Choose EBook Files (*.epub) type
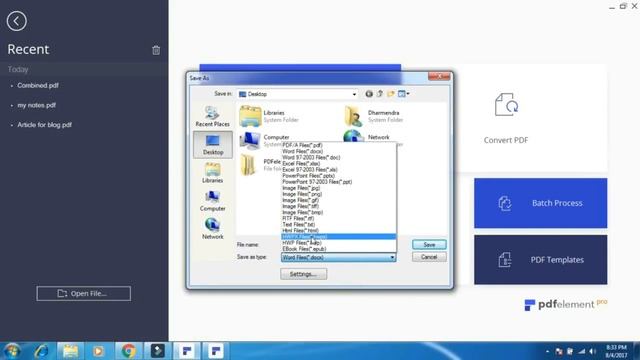This screenshot has height=360, width=640. [339, 249]
